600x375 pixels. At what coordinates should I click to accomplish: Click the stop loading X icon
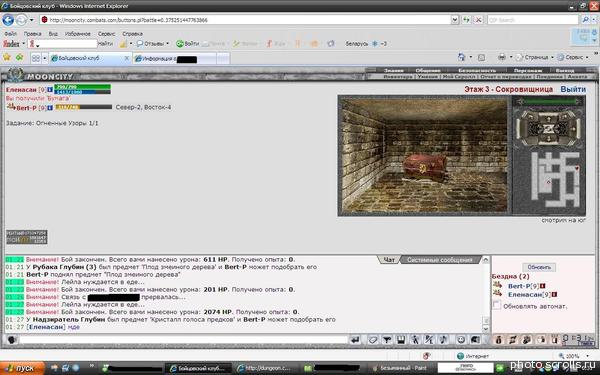[x=478, y=20]
